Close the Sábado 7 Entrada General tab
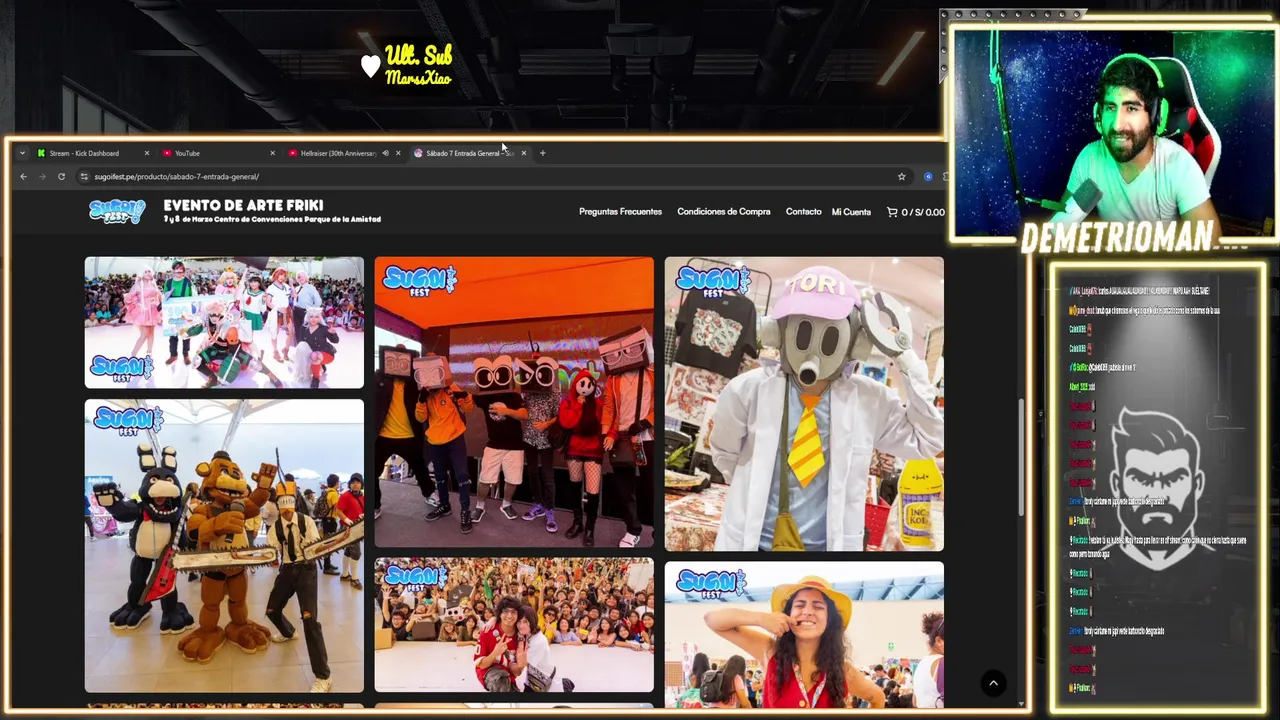Screen dimensions: 1280x720 coord(523,153)
